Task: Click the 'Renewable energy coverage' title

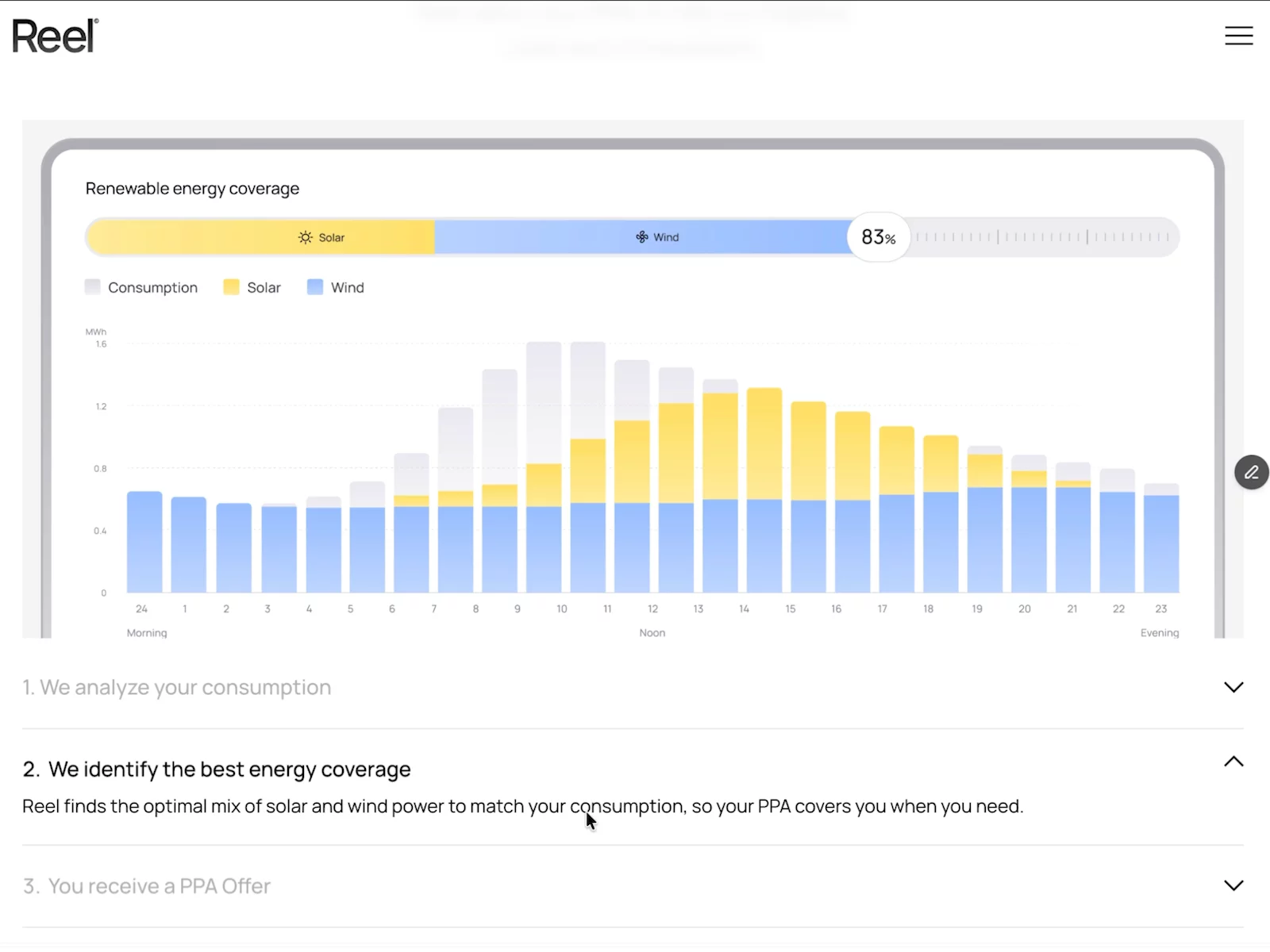Action: [192, 189]
